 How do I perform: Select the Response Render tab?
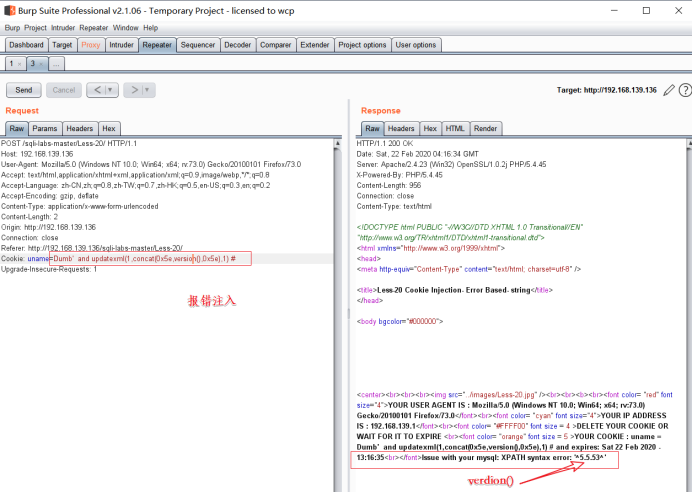(485, 128)
